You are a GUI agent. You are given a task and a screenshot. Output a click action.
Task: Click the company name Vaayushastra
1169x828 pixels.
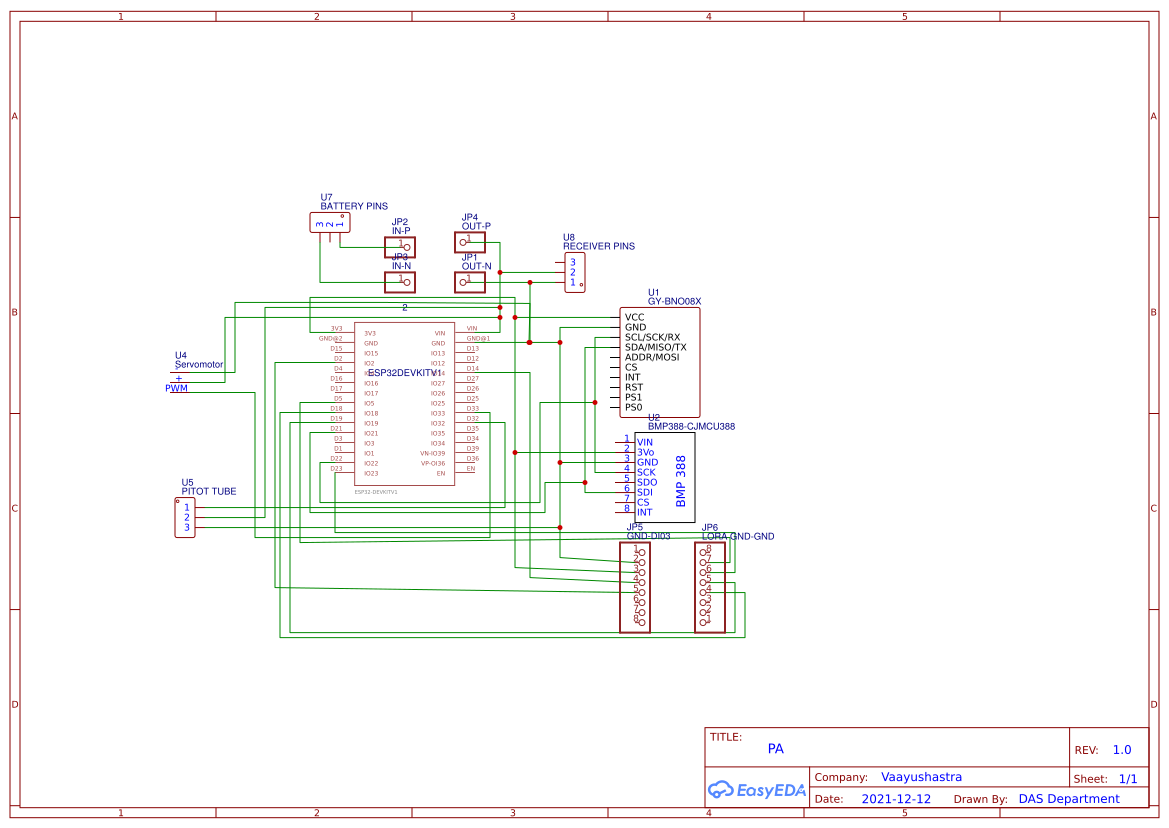click(x=921, y=777)
